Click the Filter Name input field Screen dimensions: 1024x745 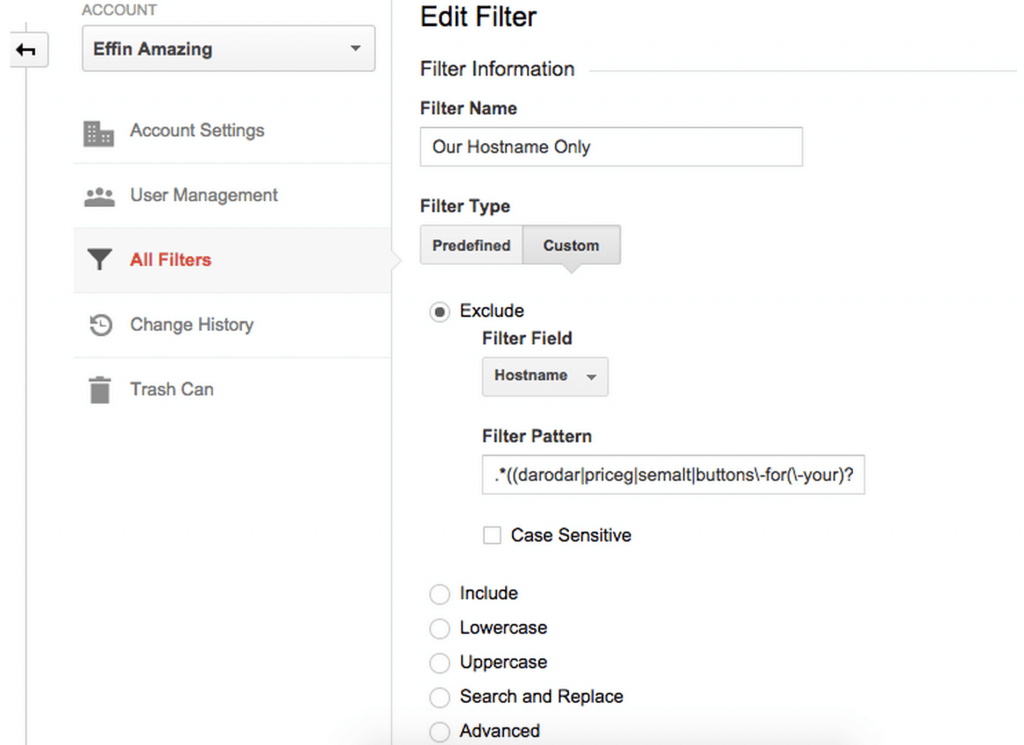[611, 147]
